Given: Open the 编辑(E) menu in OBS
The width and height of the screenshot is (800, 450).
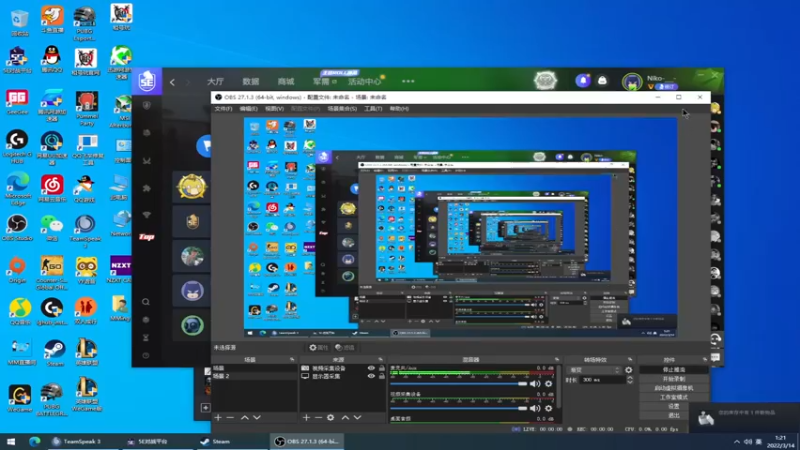Looking at the screenshot, I should (x=248, y=109).
